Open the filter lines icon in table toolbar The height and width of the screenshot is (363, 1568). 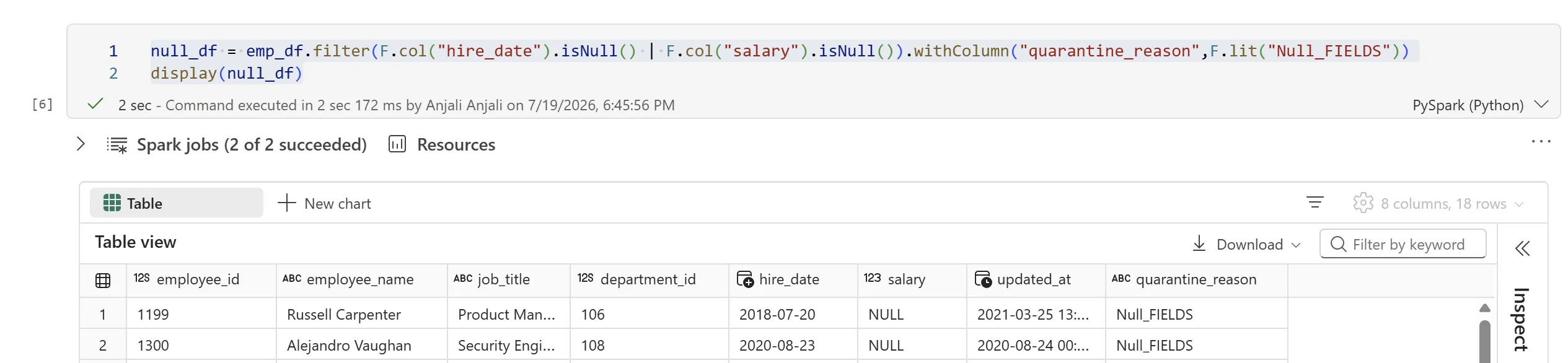coord(1315,203)
